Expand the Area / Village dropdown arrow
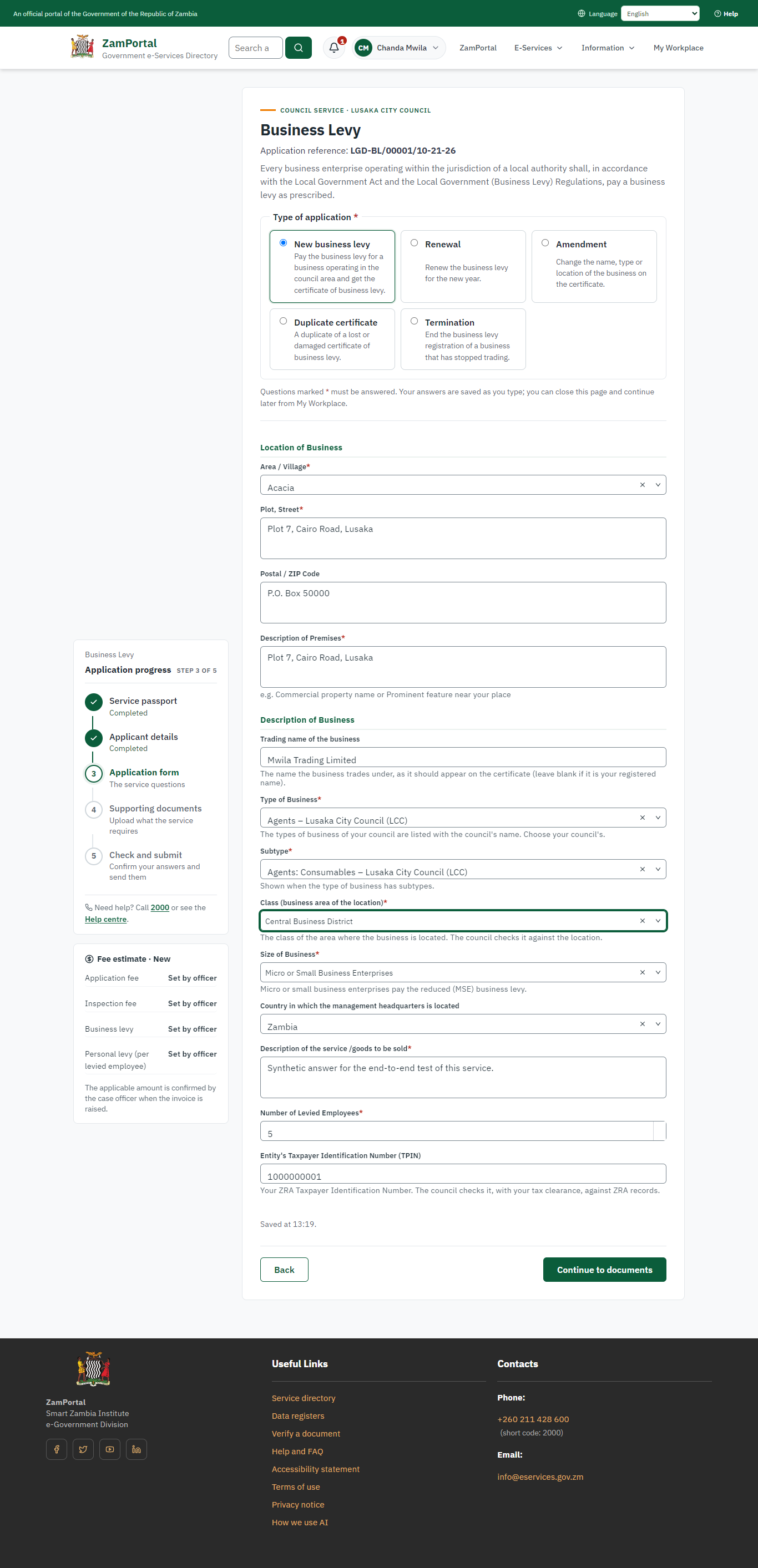The width and height of the screenshot is (758, 1568). click(658, 485)
